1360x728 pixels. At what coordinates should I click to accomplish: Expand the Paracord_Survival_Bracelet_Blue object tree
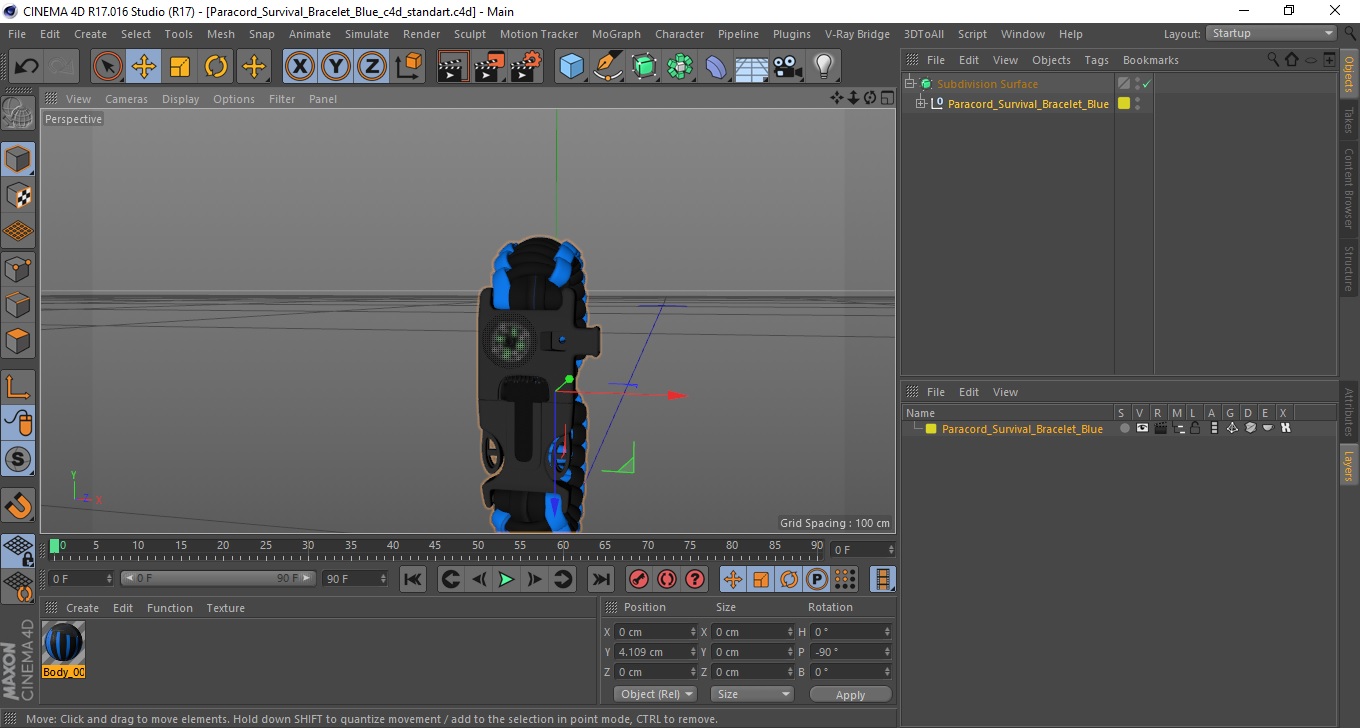921,104
